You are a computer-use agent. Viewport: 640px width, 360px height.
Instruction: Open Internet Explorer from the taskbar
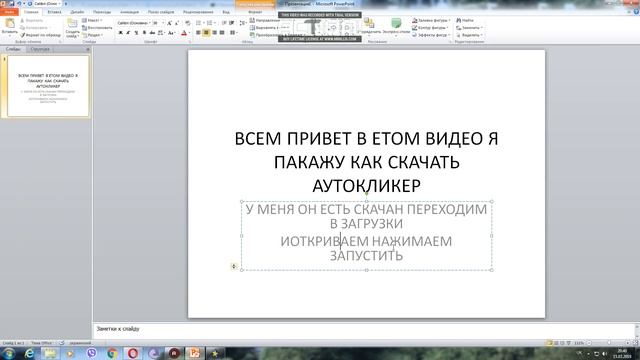point(29,353)
